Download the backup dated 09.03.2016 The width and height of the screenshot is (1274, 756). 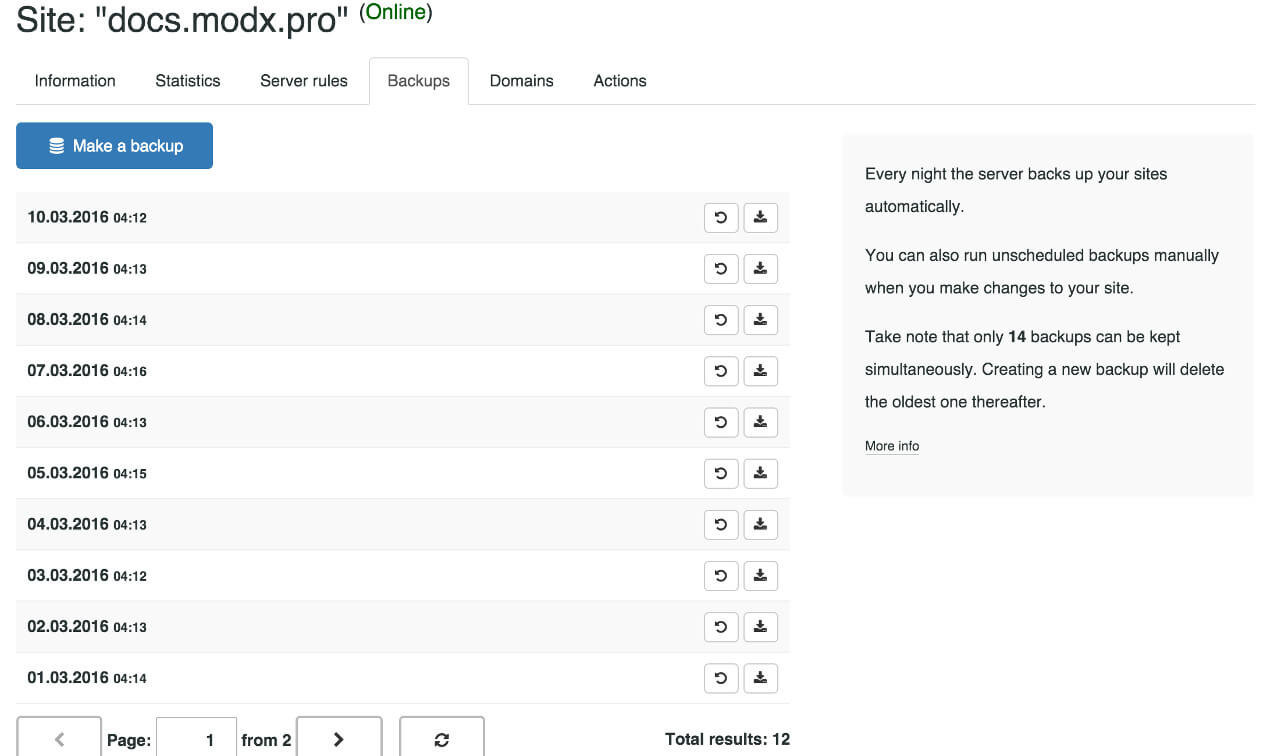point(760,268)
